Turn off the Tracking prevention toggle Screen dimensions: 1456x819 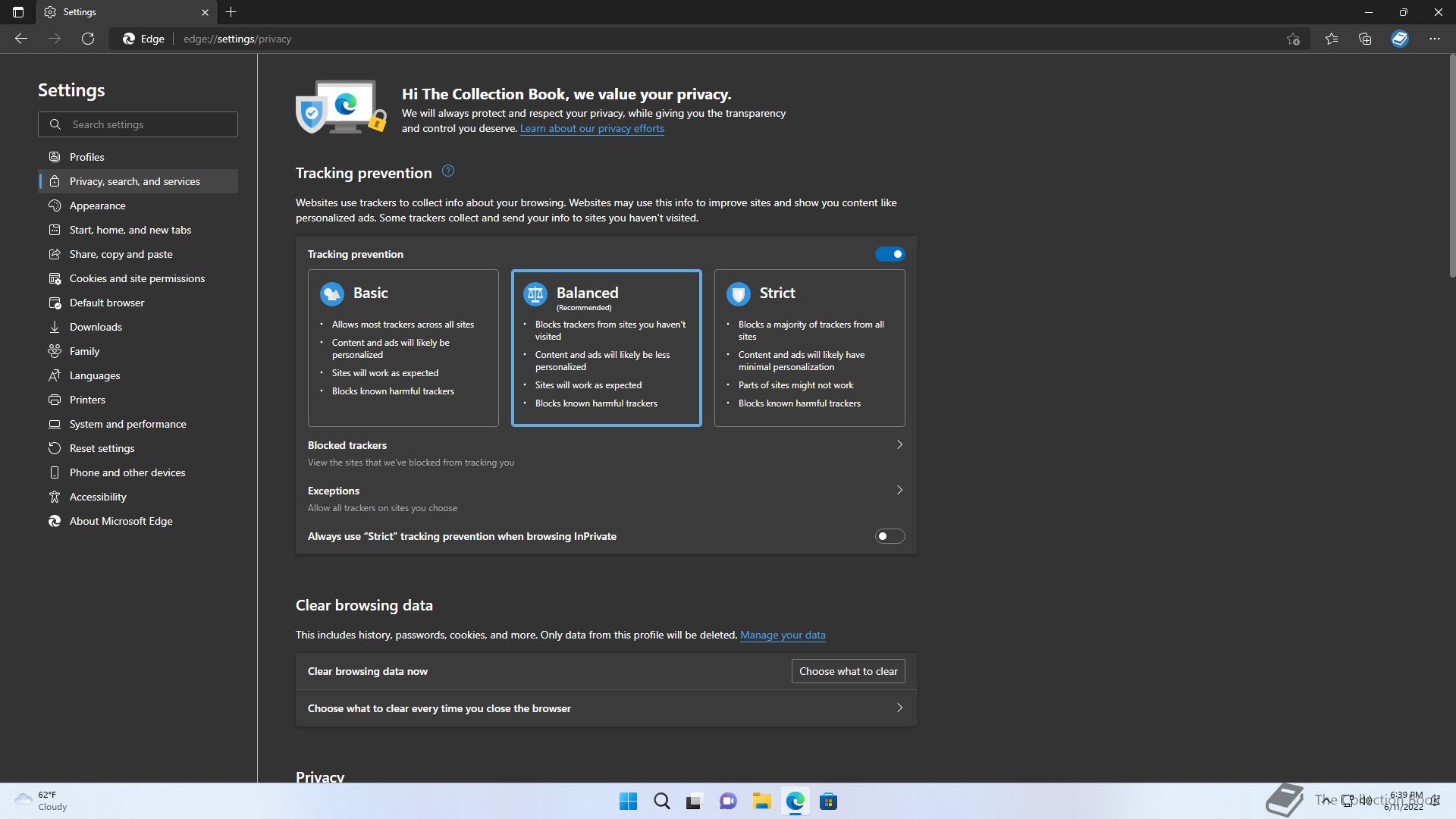pos(890,254)
